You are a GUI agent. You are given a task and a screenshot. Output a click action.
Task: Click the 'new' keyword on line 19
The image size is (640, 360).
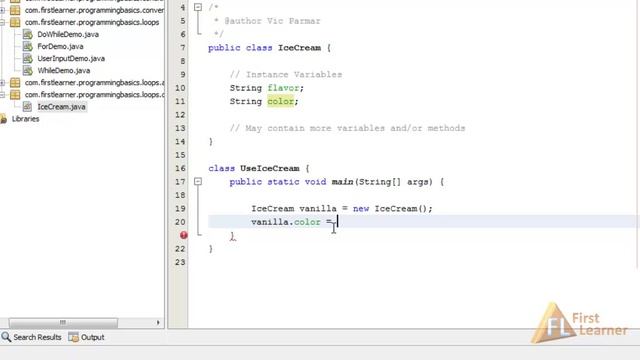pyautogui.click(x=361, y=209)
